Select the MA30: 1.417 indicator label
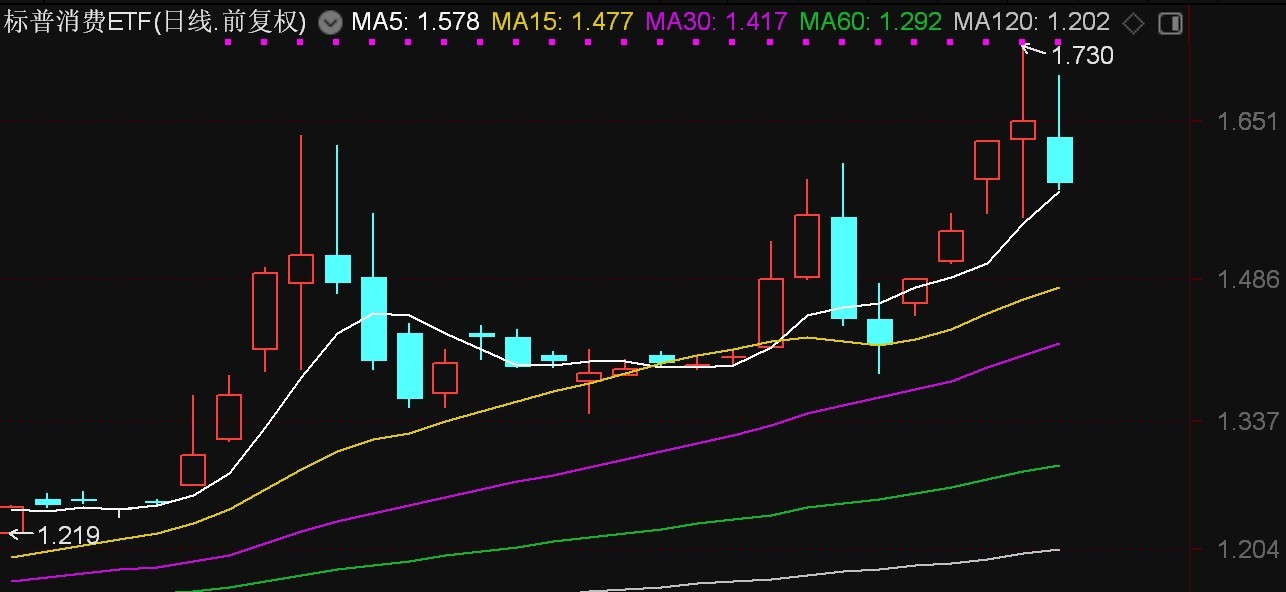The height and width of the screenshot is (592, 1286). 716,22
